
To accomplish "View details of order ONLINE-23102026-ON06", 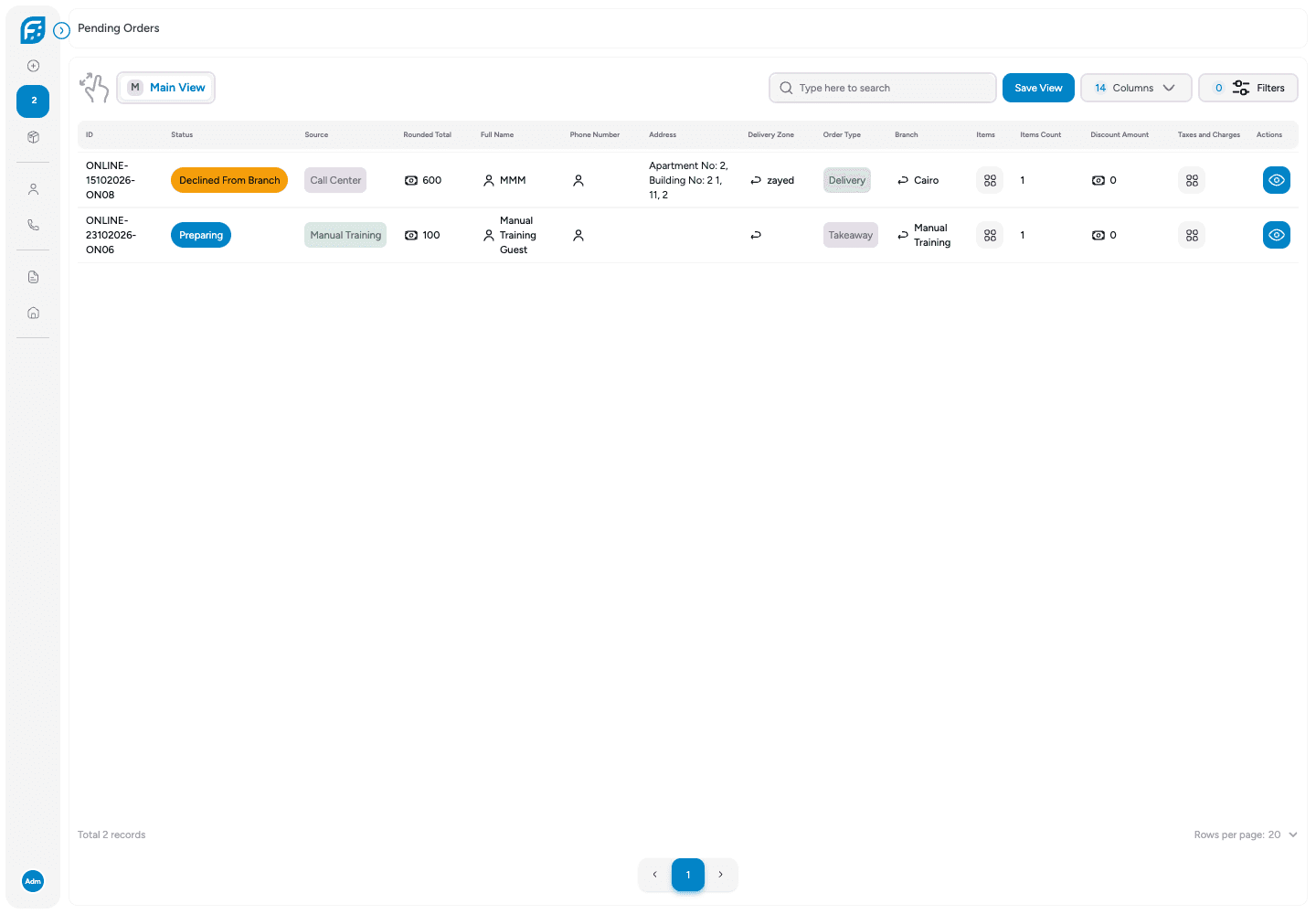I will [1277, 235].
